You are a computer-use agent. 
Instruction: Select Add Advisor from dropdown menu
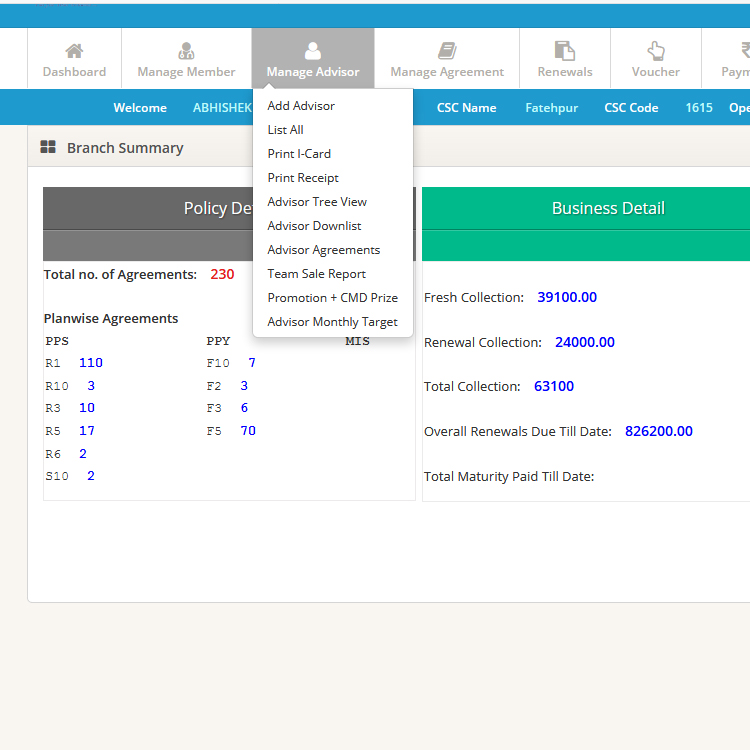click(301, 106)
